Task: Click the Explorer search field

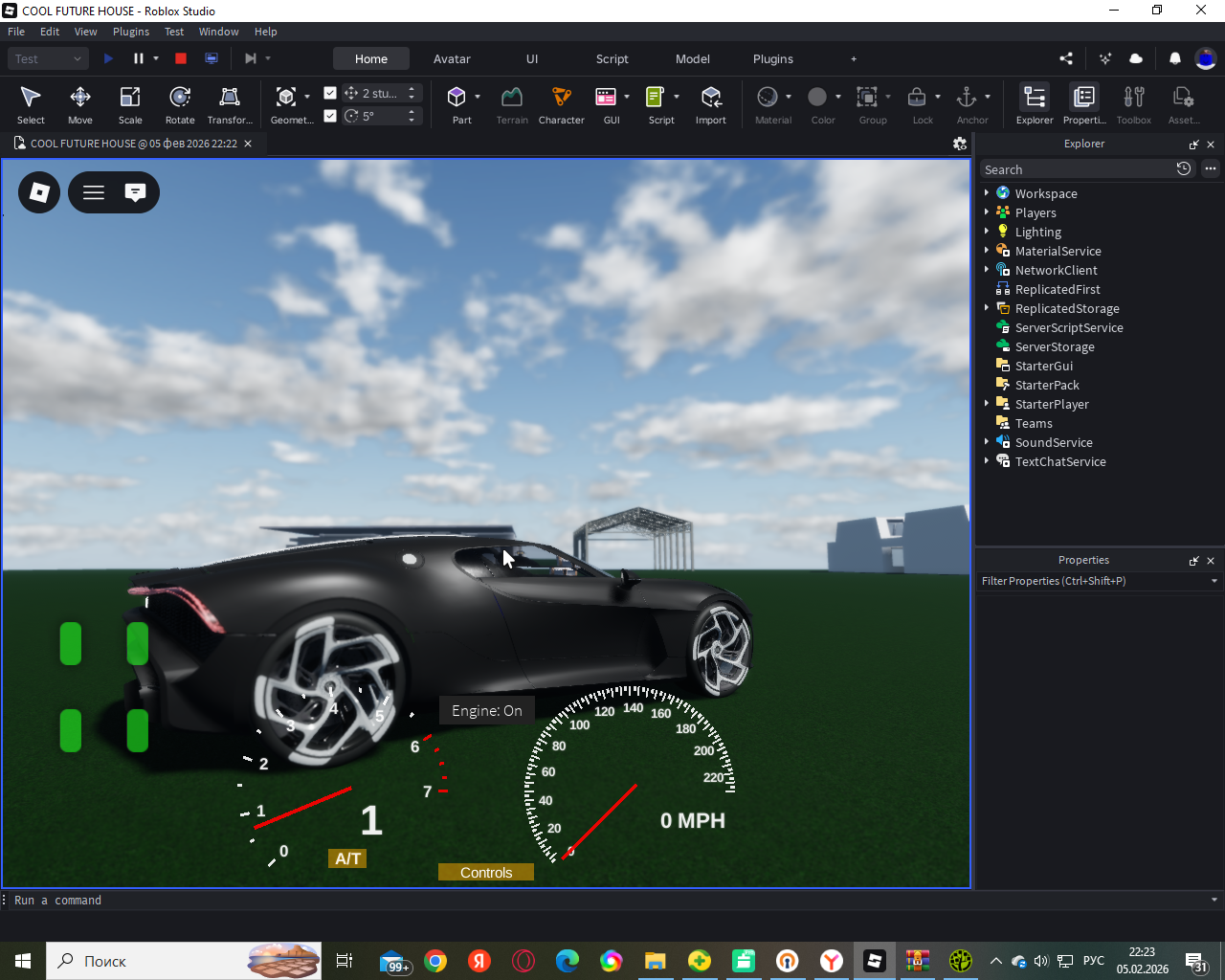Action: (x=1077, y=169)
